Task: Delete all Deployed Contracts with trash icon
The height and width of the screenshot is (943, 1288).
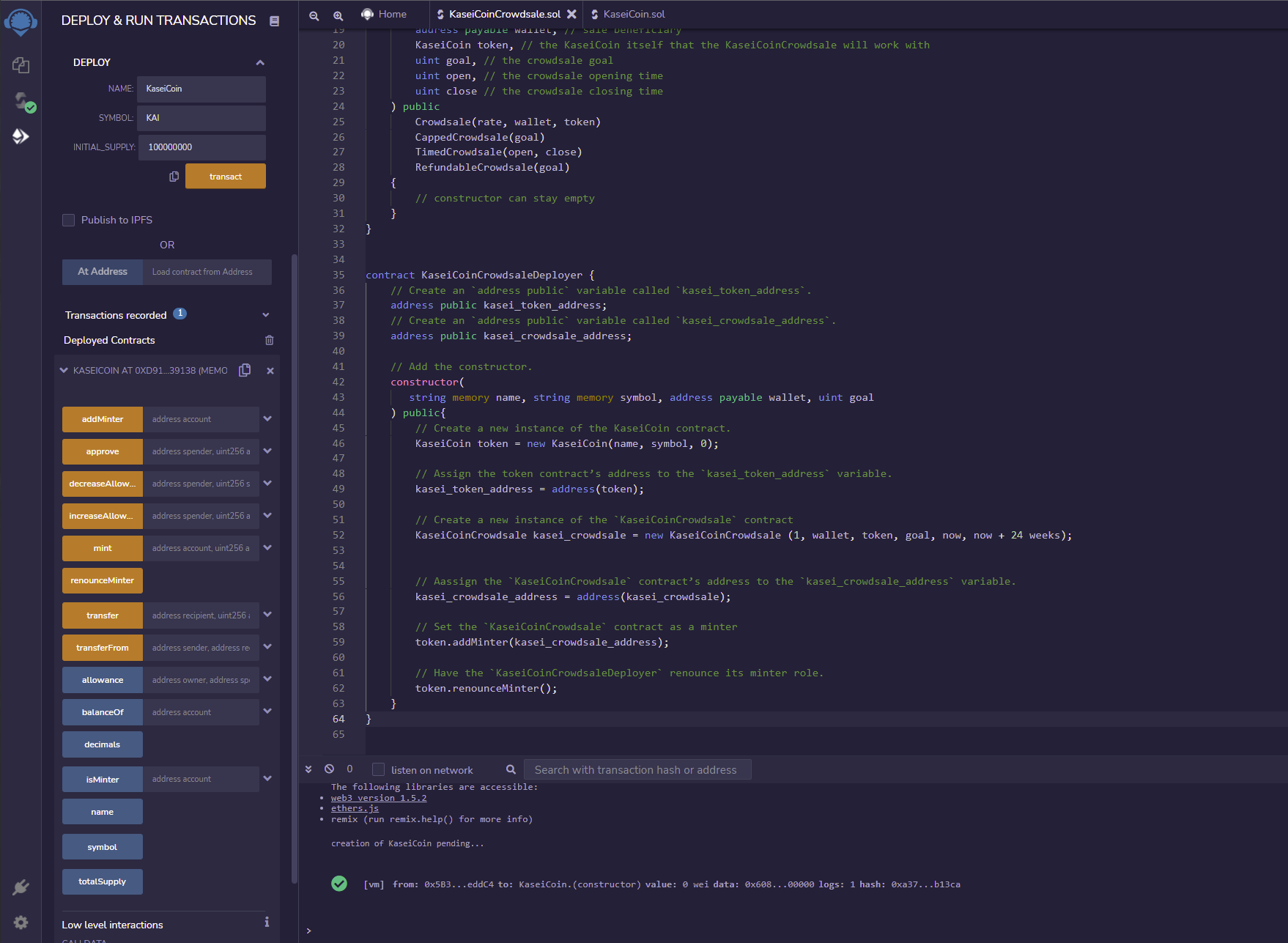Action: point(270,340)
